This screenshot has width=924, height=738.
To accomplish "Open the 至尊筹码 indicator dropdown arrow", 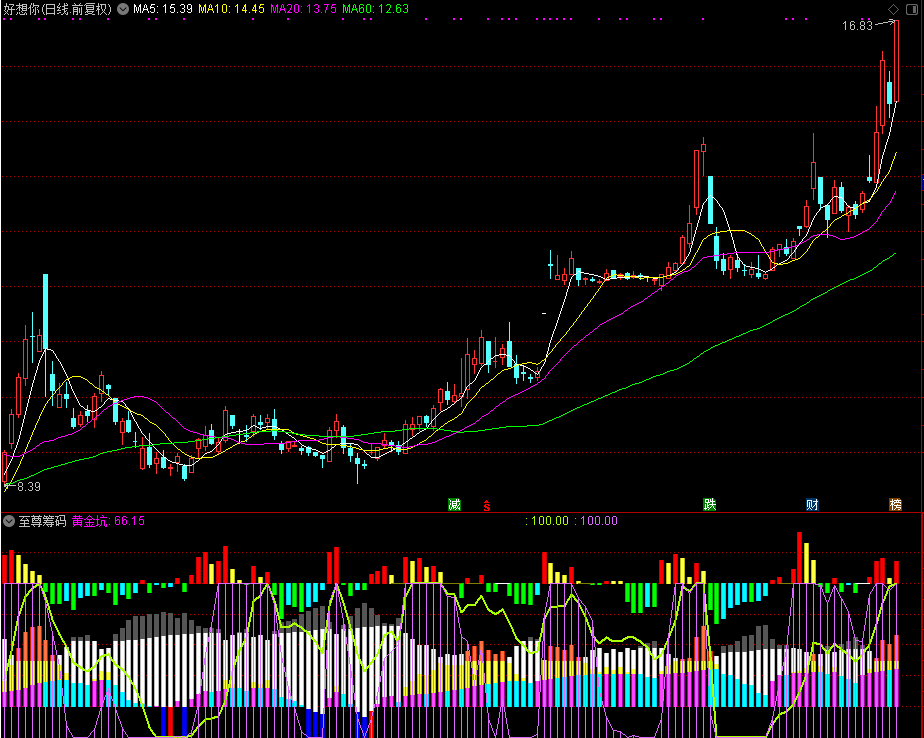I will (x=9, y=521).
